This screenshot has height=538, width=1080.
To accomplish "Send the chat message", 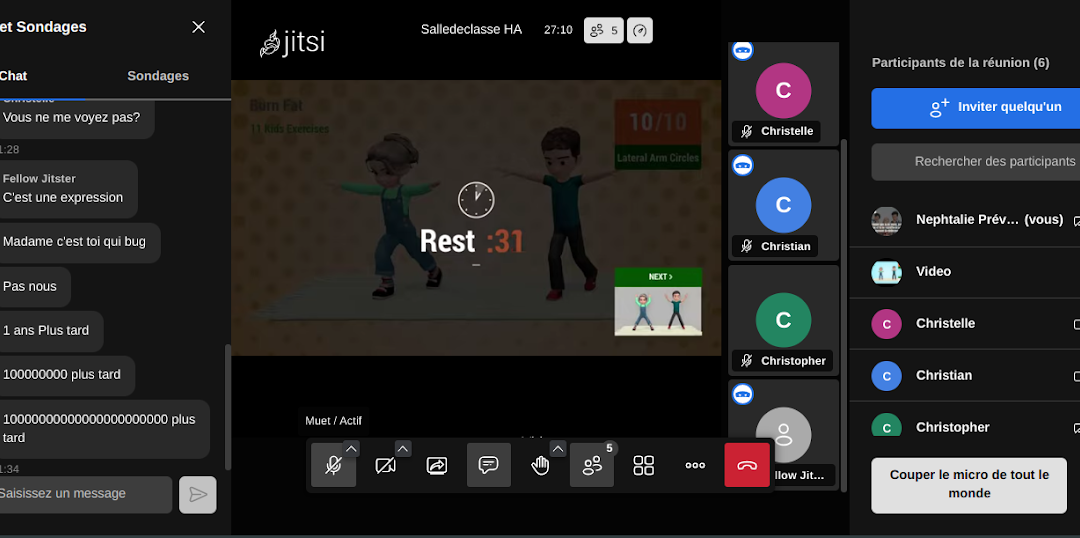I will (x=198, y=495).
